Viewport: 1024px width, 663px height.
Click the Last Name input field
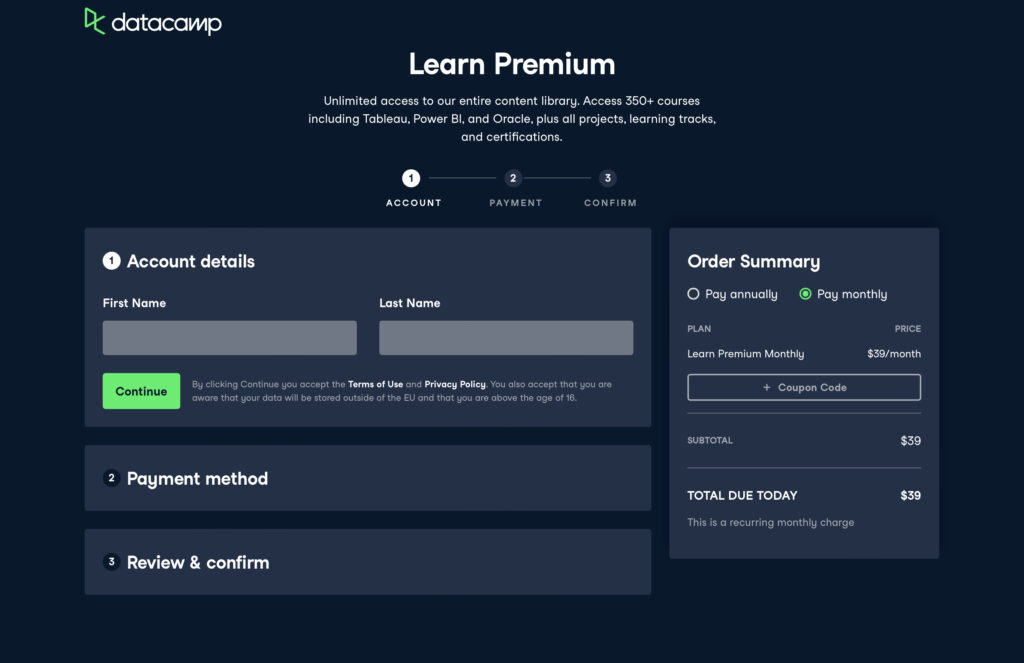point(505,338)
